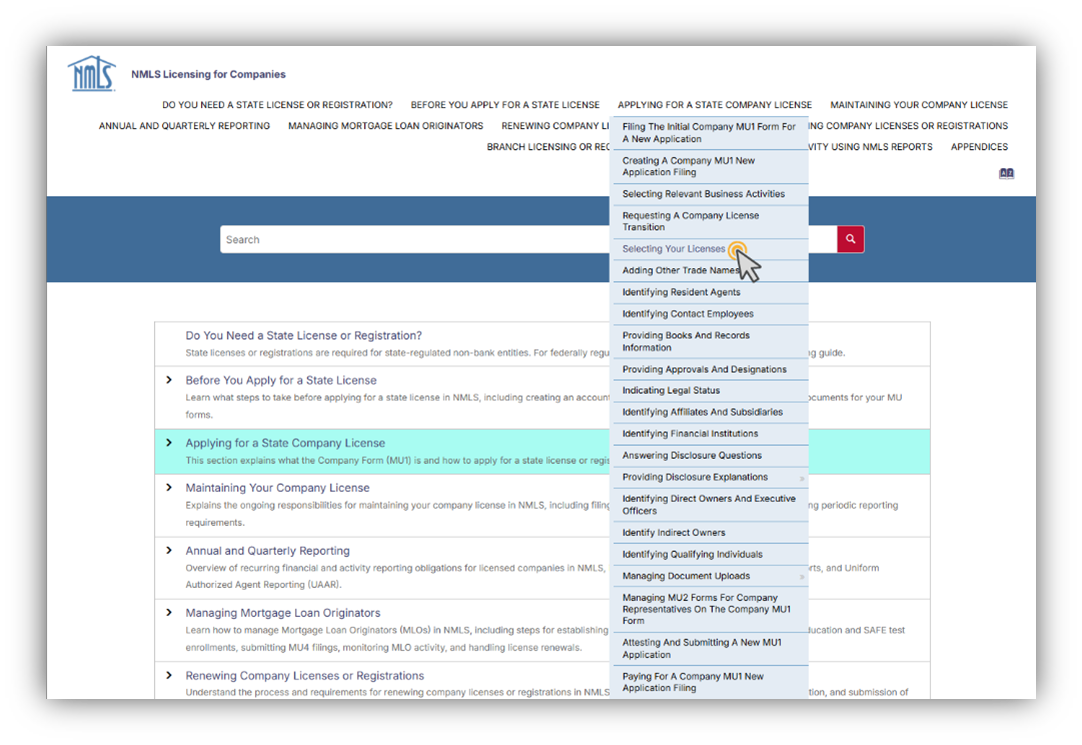
Task: Choose 'Identifying Resident Agents' menu entry
Action: [681, 292]
